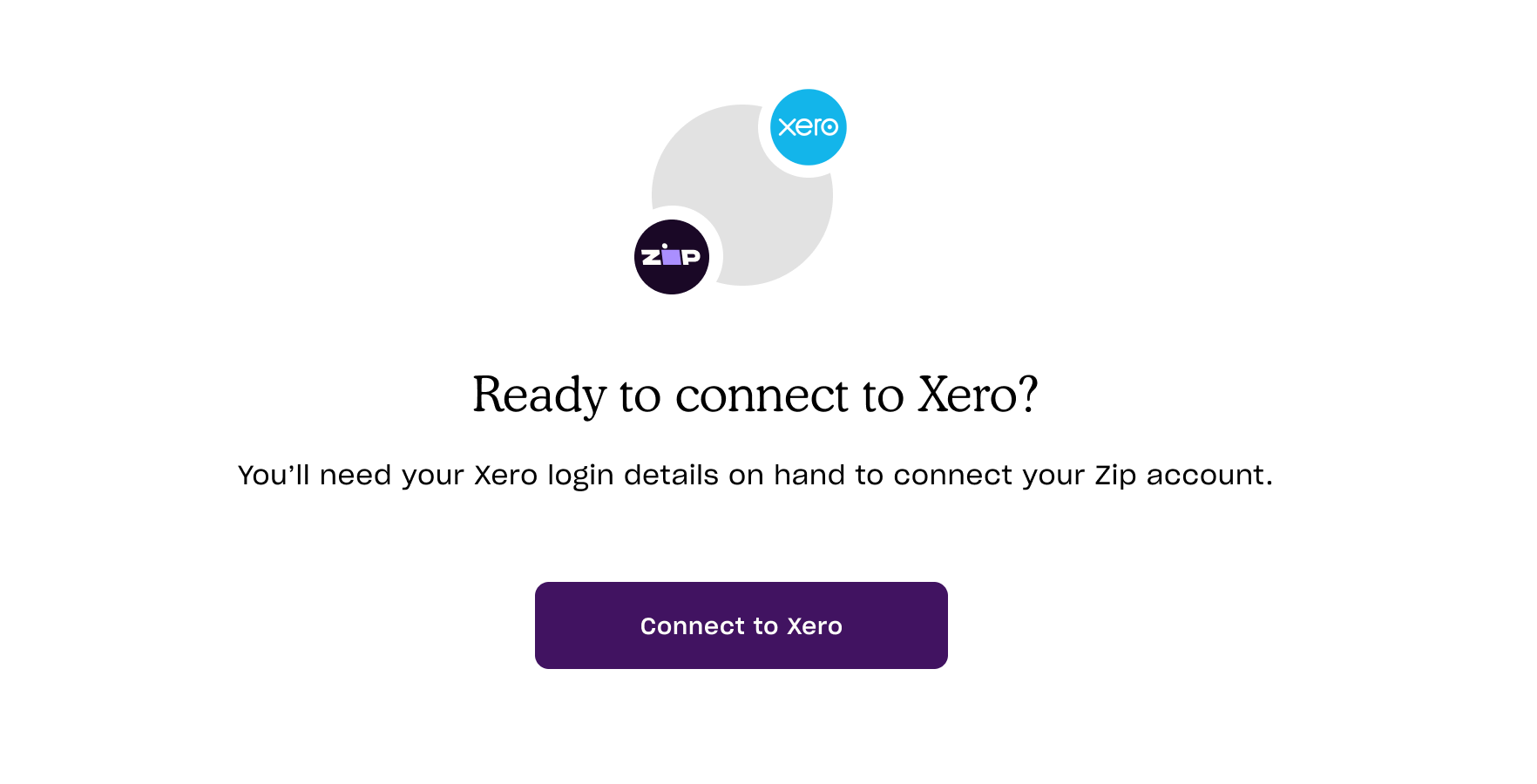Click the word Xero on the purple button
The height and width of the screenshot is (784, 1537).
point(815,626)
